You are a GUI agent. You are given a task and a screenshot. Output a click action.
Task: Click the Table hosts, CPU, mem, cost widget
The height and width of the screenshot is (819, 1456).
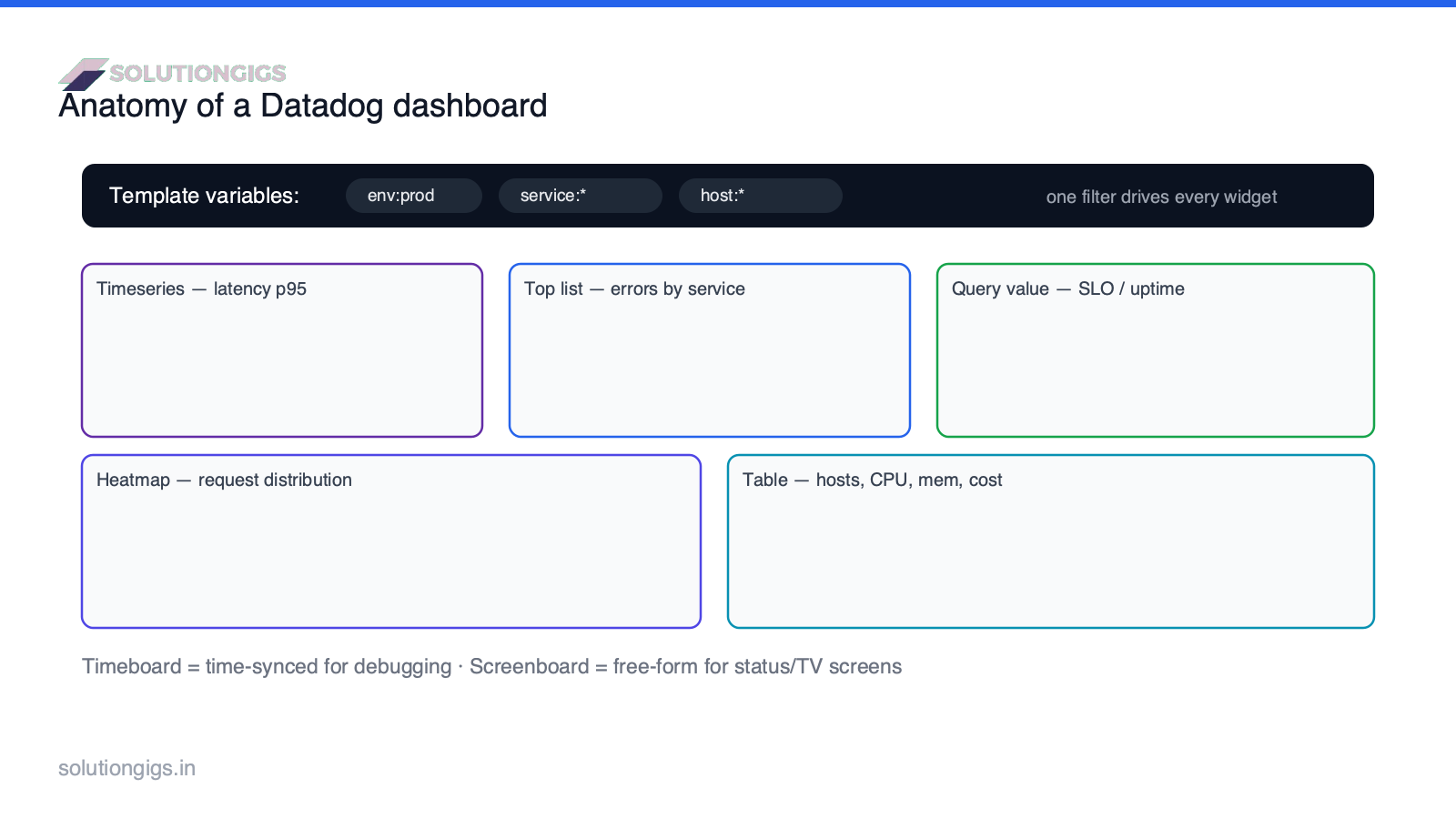(1051, 541)
